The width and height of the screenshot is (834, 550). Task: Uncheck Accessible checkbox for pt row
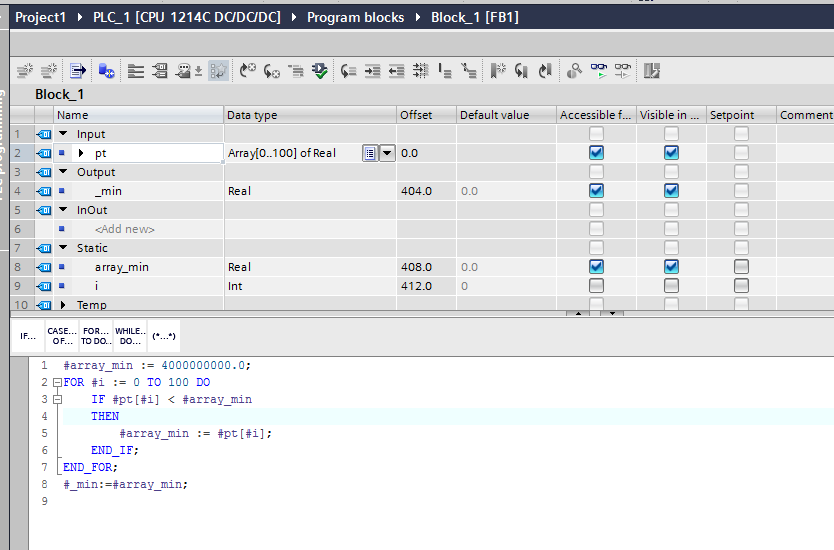596,153
